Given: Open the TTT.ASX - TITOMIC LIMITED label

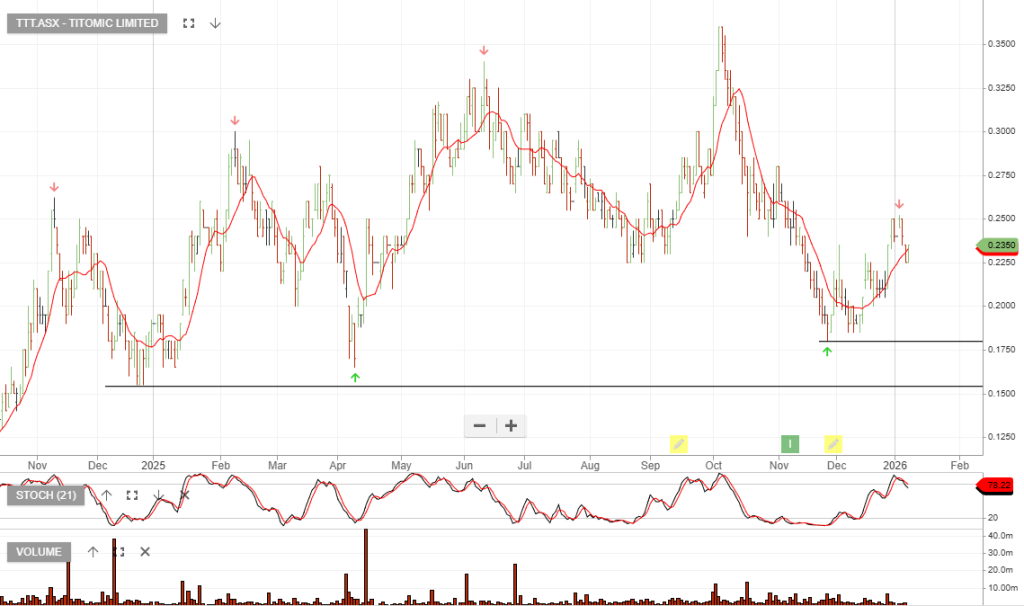Looking at the screenshot, I should point(88,23).
